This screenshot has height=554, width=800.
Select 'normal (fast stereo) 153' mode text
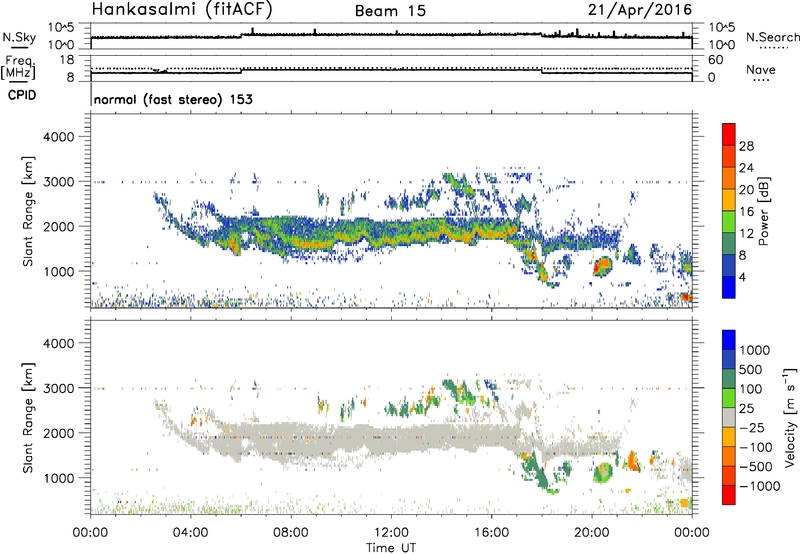click(173, 99)
